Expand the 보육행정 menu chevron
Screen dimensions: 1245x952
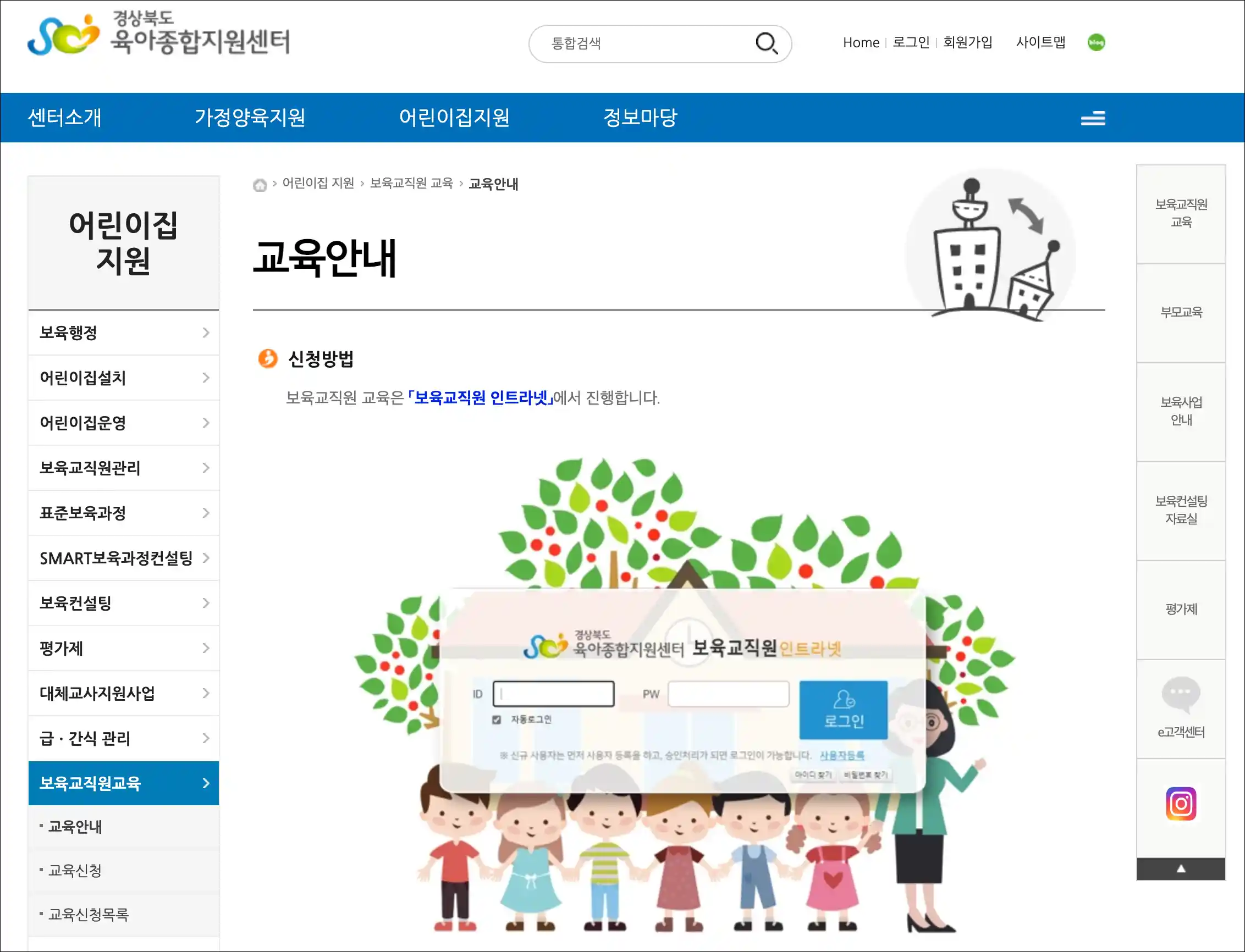point(206,333)
